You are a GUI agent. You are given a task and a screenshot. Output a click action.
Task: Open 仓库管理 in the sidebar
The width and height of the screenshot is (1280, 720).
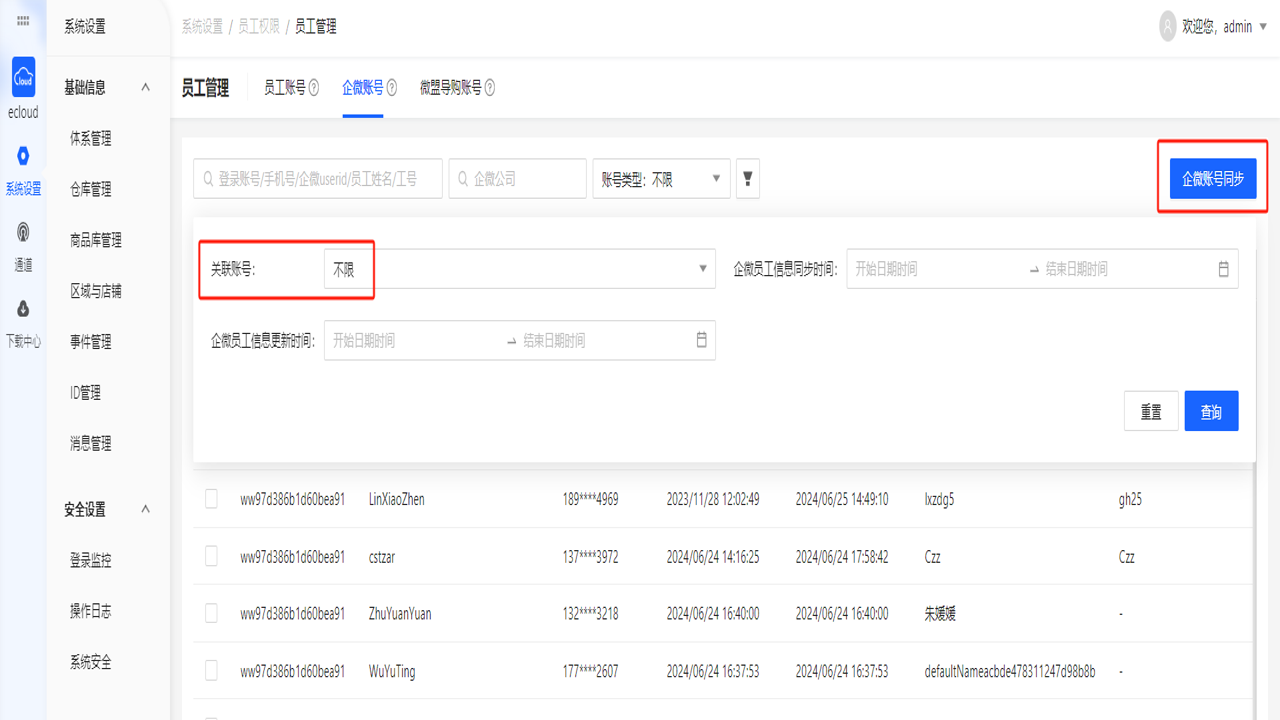click(x=91, y=190)
